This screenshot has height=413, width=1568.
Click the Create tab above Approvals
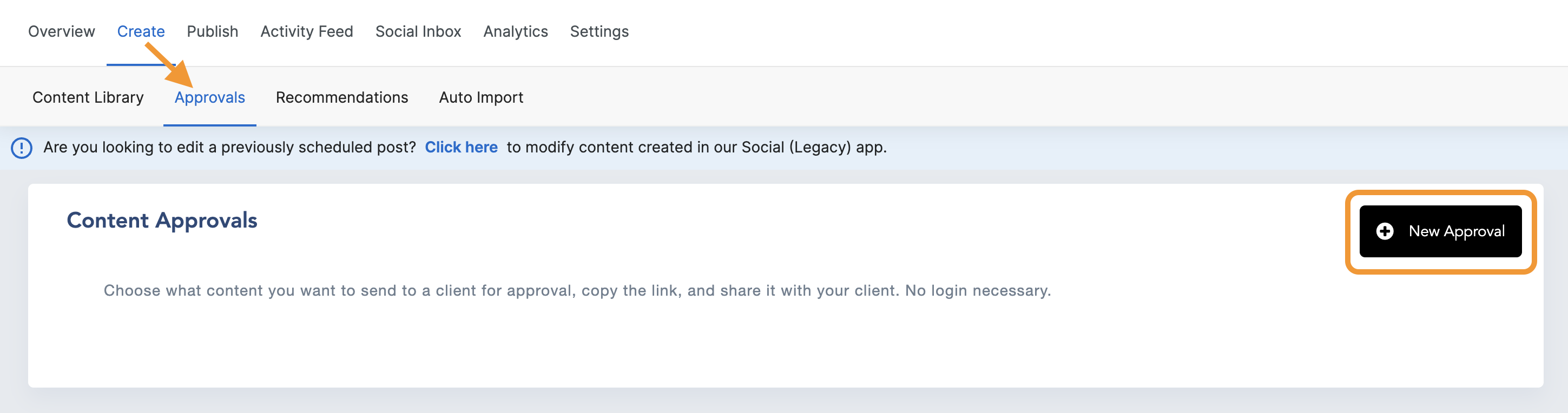click(141, 32)
